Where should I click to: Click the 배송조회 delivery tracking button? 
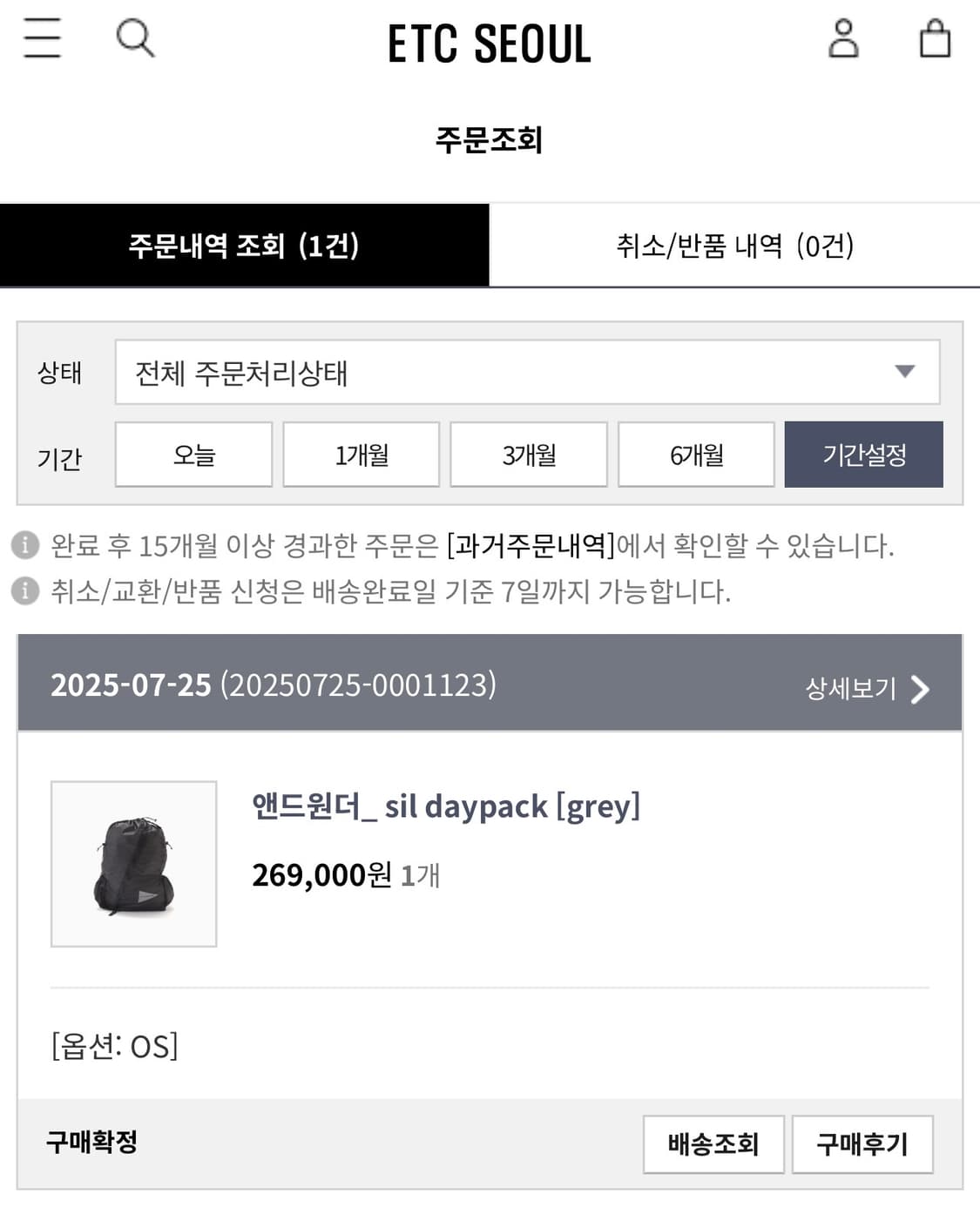(x=712, y=1146)
